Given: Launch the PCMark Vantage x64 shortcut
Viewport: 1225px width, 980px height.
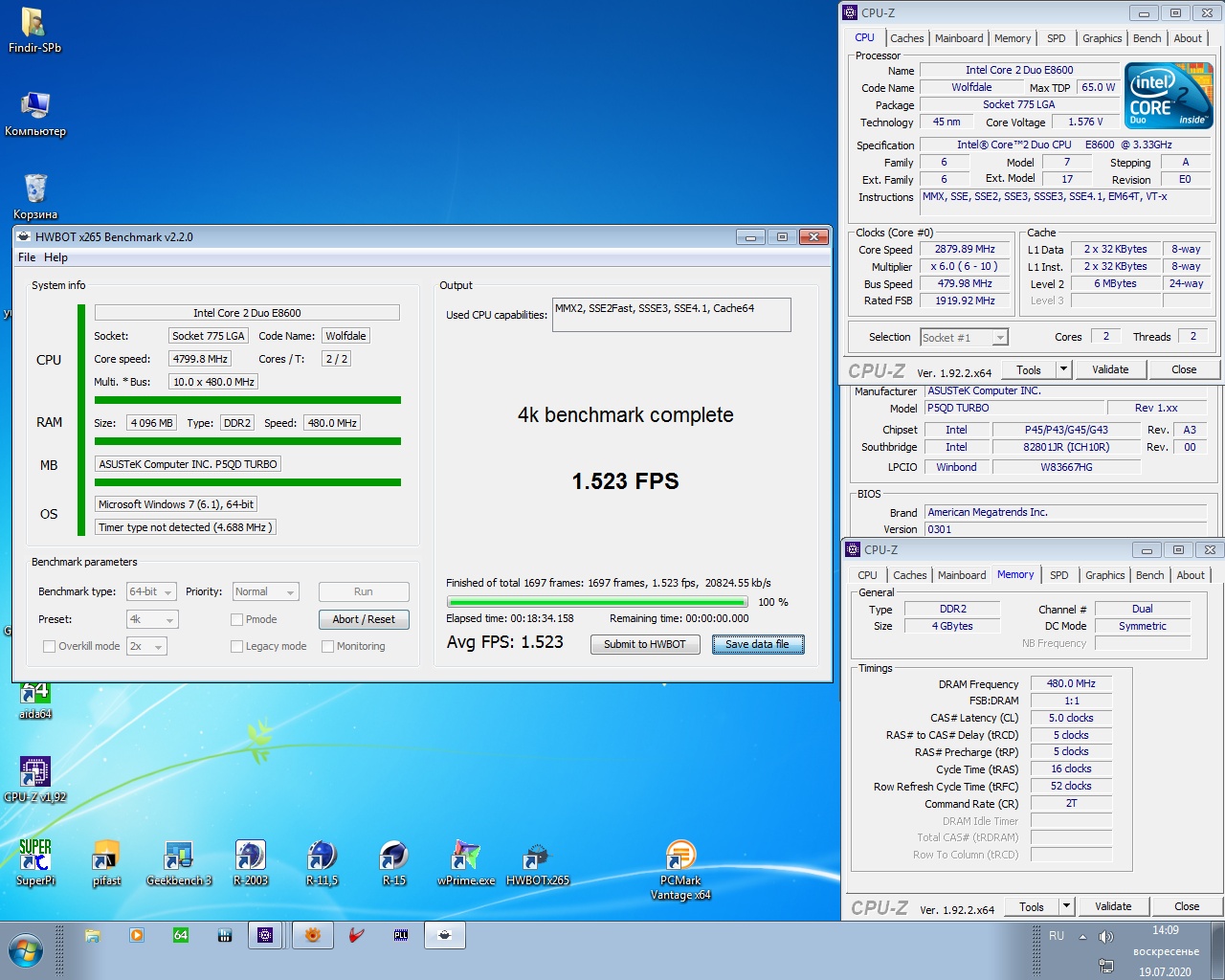Looking at the screenshot, I should (x=680, y=869).
